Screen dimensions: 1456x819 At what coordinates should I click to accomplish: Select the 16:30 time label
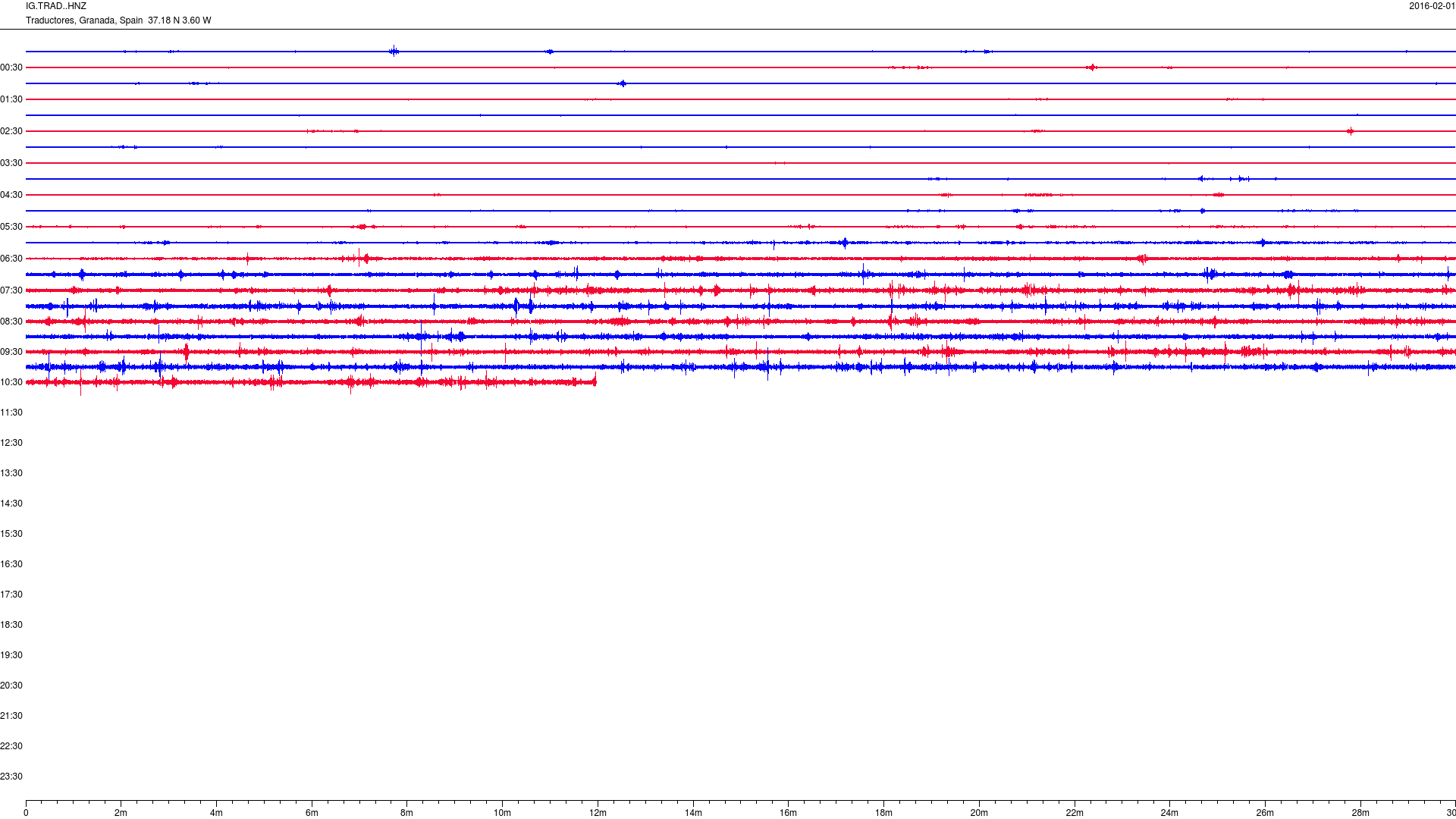coord(11,564)
